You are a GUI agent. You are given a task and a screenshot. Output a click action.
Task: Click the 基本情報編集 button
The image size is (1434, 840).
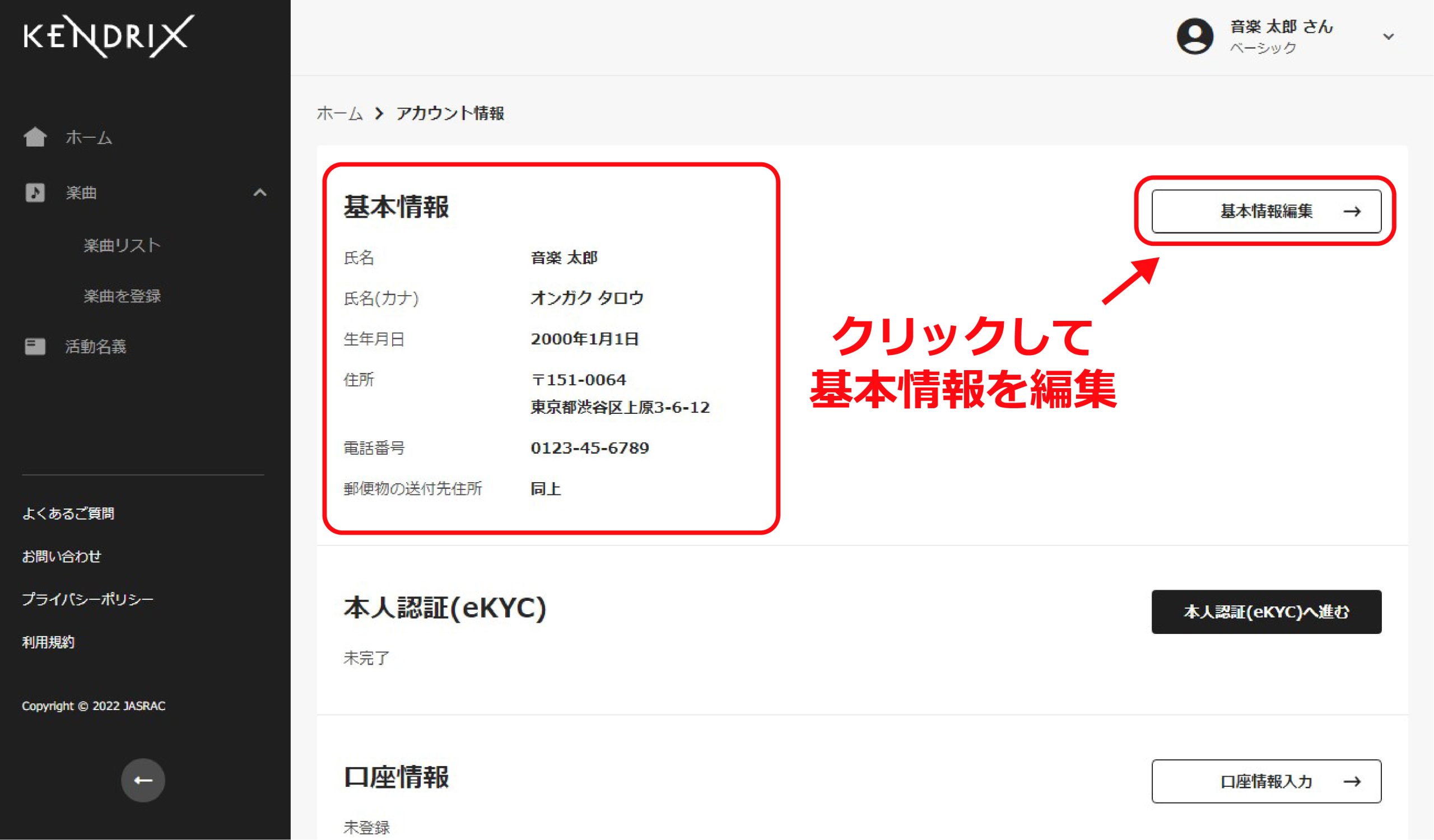(1265, 212)
